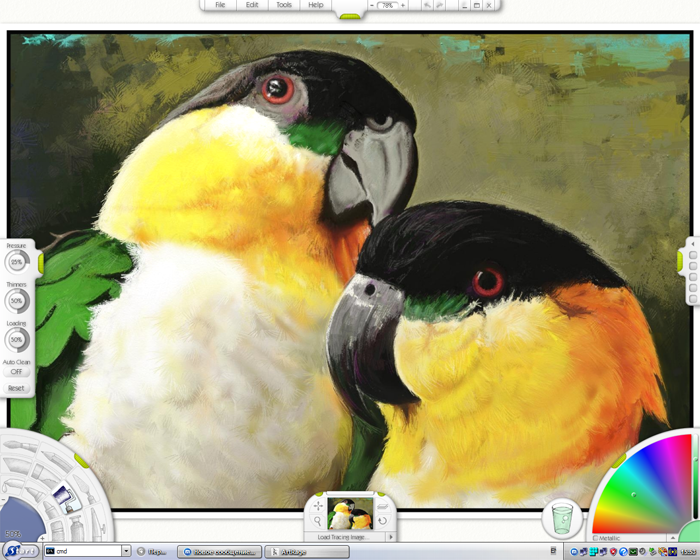This screenshot has height=560, width=700.
Task: Click the green tab under the menu bar
Action: coord(350,17)
